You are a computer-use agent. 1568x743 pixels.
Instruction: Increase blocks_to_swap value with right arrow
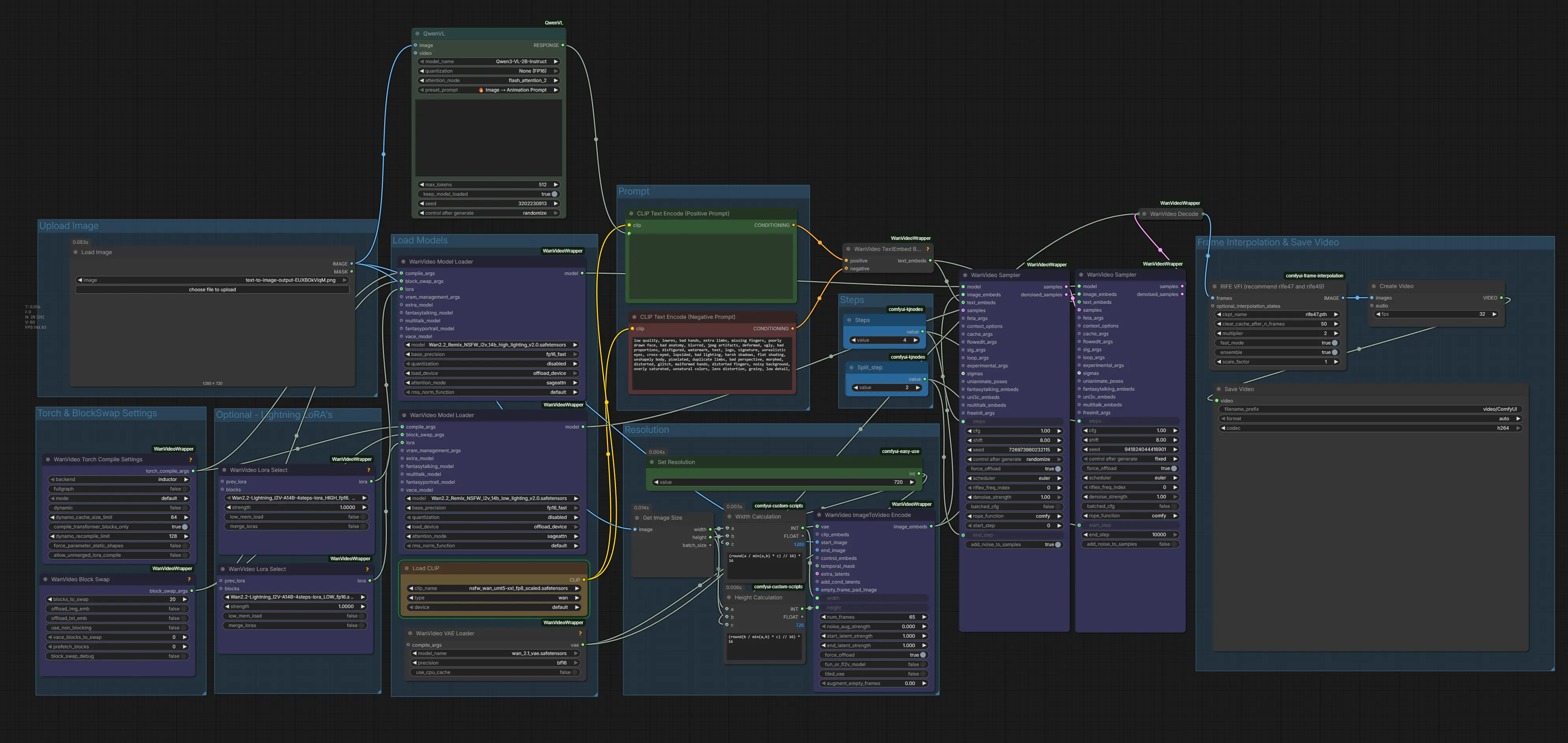pyautogui.click(x=185, y=599)
